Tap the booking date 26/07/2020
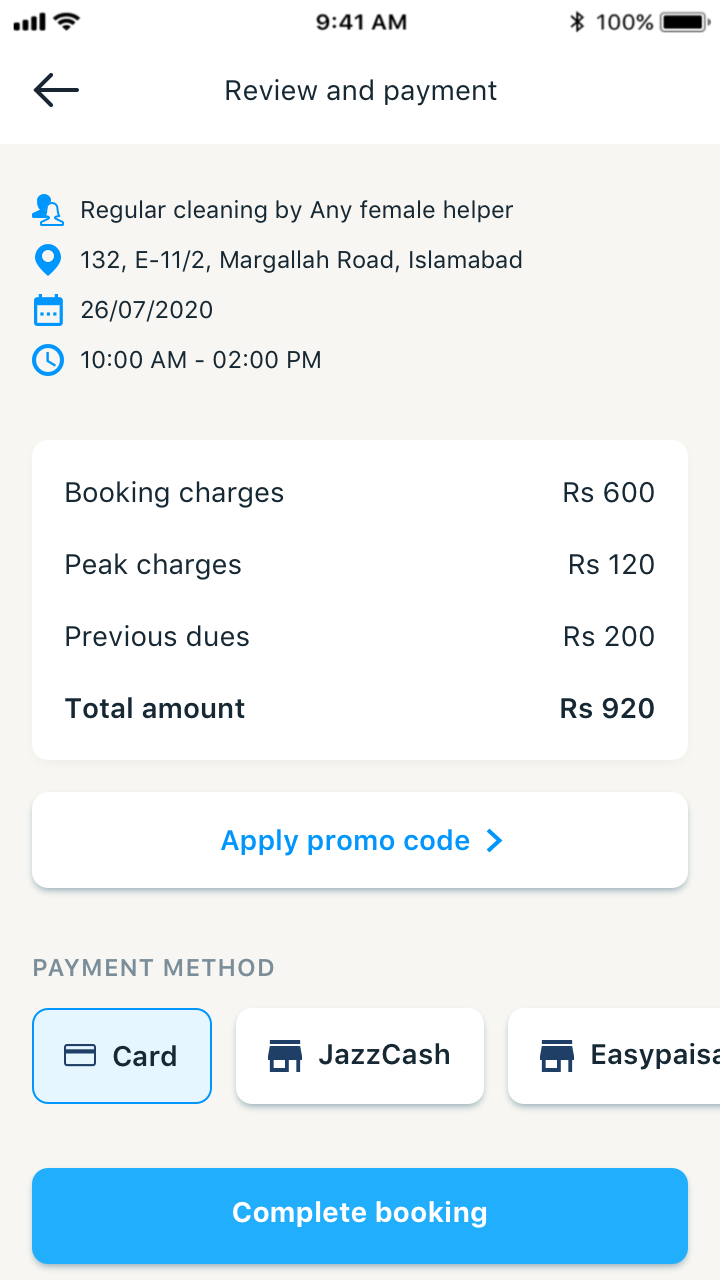 [x=147, y=310]
